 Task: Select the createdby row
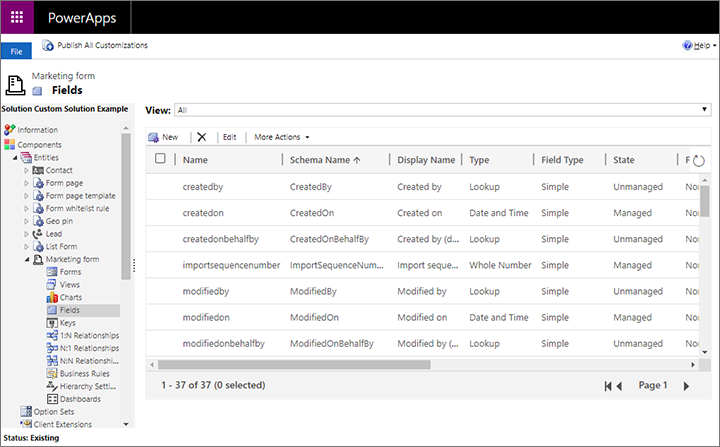click(x=423, y=187)
